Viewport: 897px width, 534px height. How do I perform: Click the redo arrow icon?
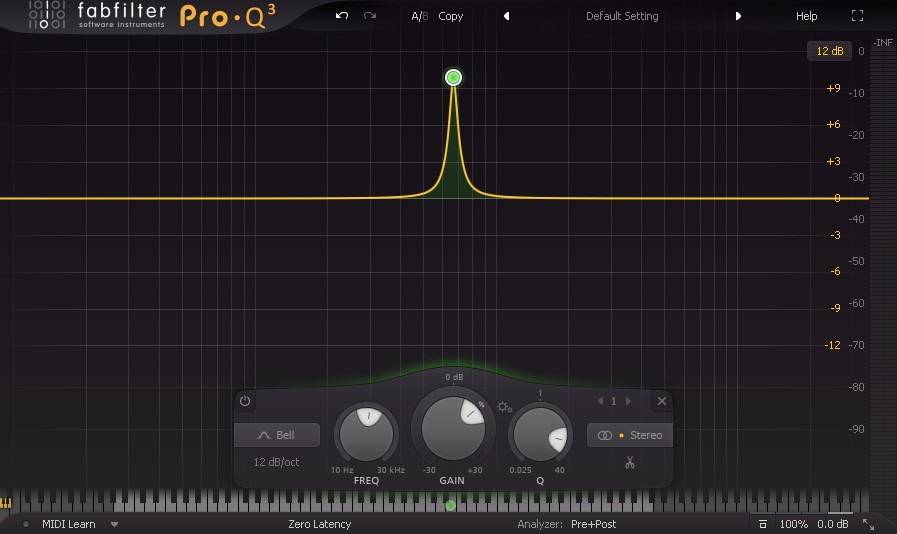click(370, 15)
